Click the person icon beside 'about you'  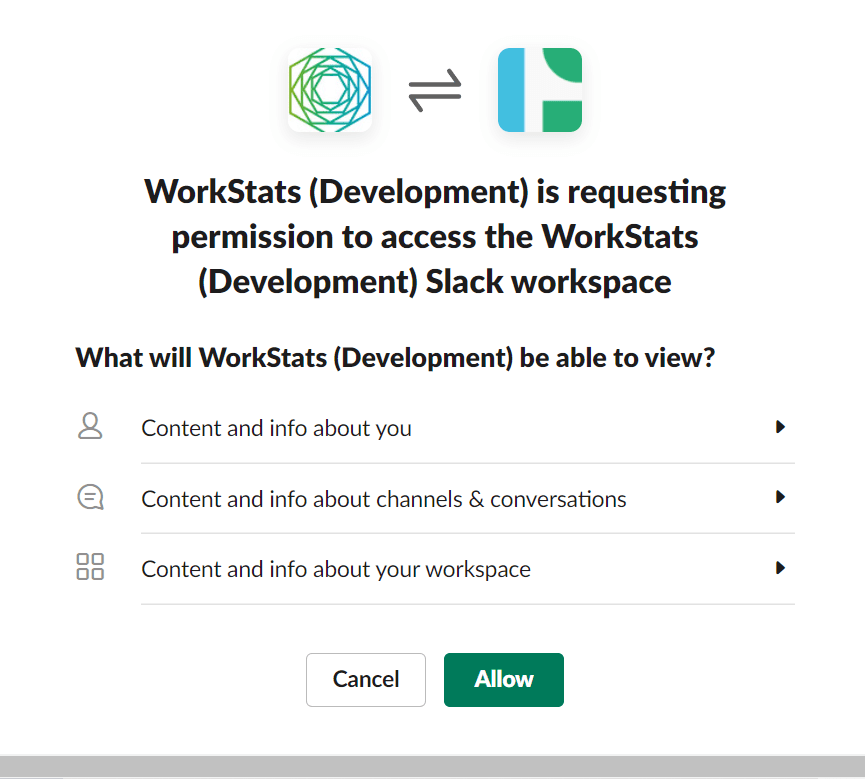point(90,426)
